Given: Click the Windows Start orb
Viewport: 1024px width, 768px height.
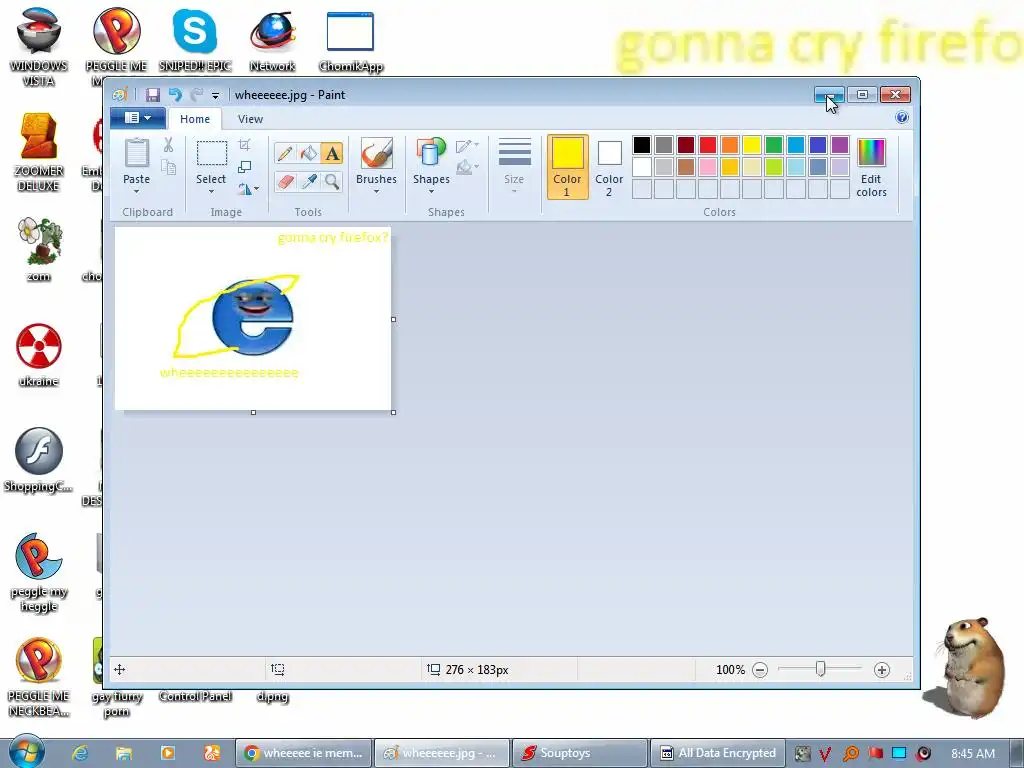Looking at the screenshot, I should pyautogui.click(x=26, y=751).
